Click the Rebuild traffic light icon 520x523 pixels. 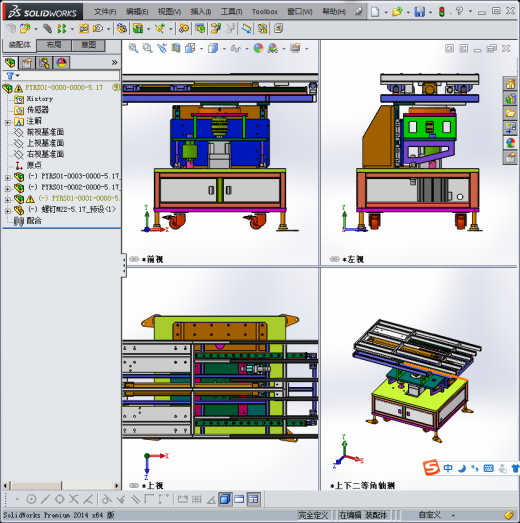(442, 12)
